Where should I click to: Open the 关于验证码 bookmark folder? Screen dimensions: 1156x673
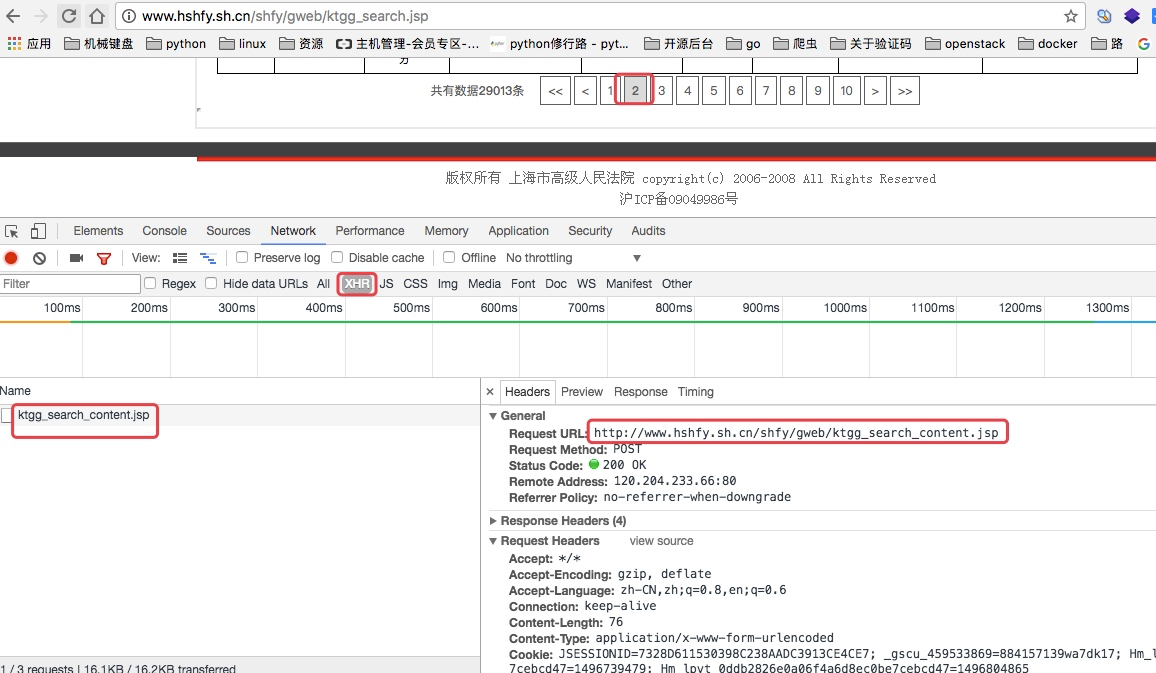tap(871, 43)
